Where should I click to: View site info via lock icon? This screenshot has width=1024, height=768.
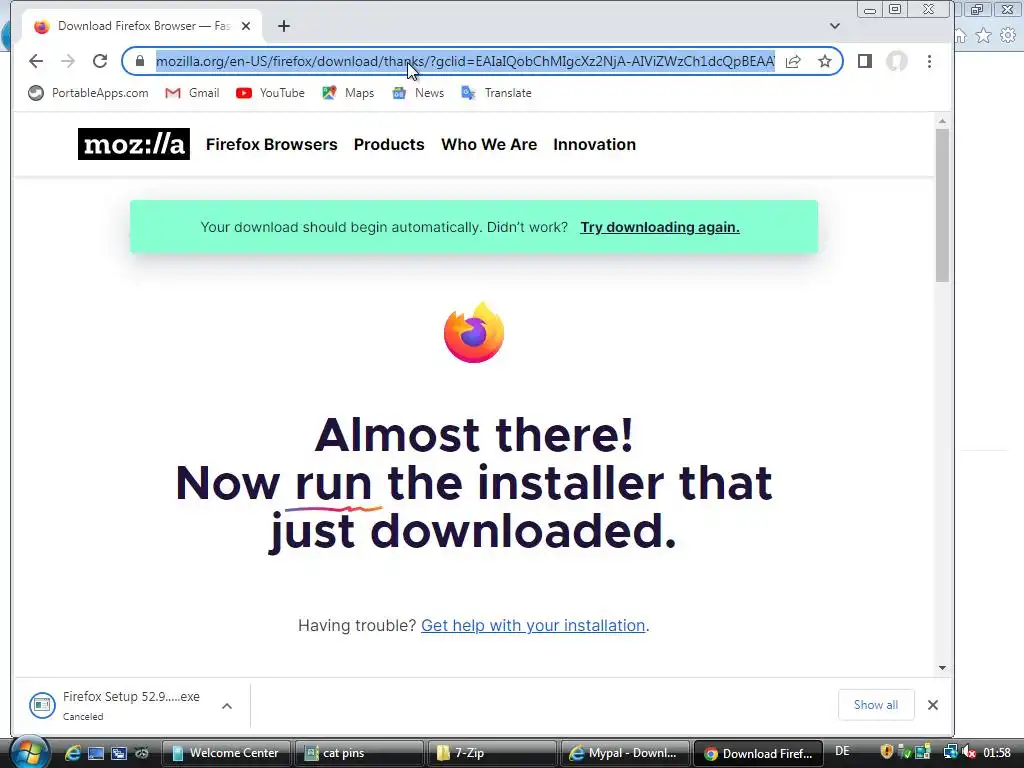click(x=140, y=61)
